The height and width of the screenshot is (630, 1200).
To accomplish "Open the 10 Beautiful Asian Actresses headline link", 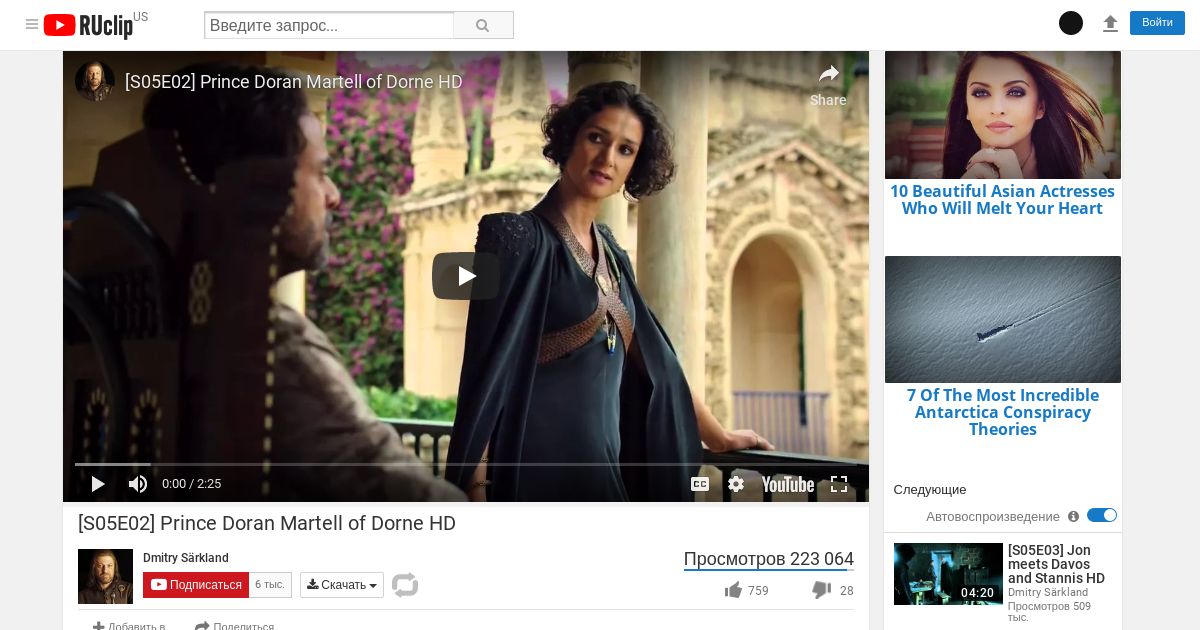I will (1002, 200).
